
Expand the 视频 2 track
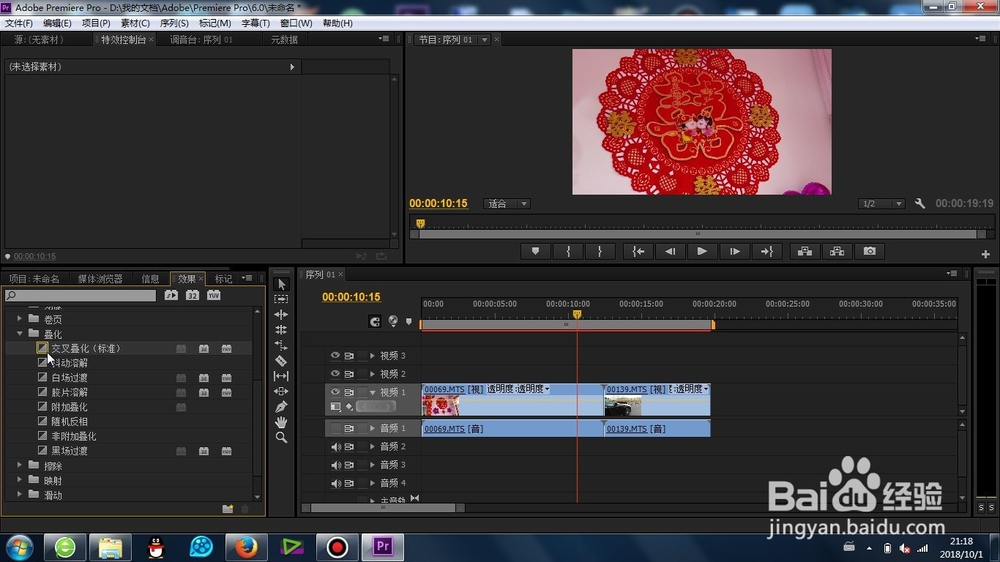[372, 374]
